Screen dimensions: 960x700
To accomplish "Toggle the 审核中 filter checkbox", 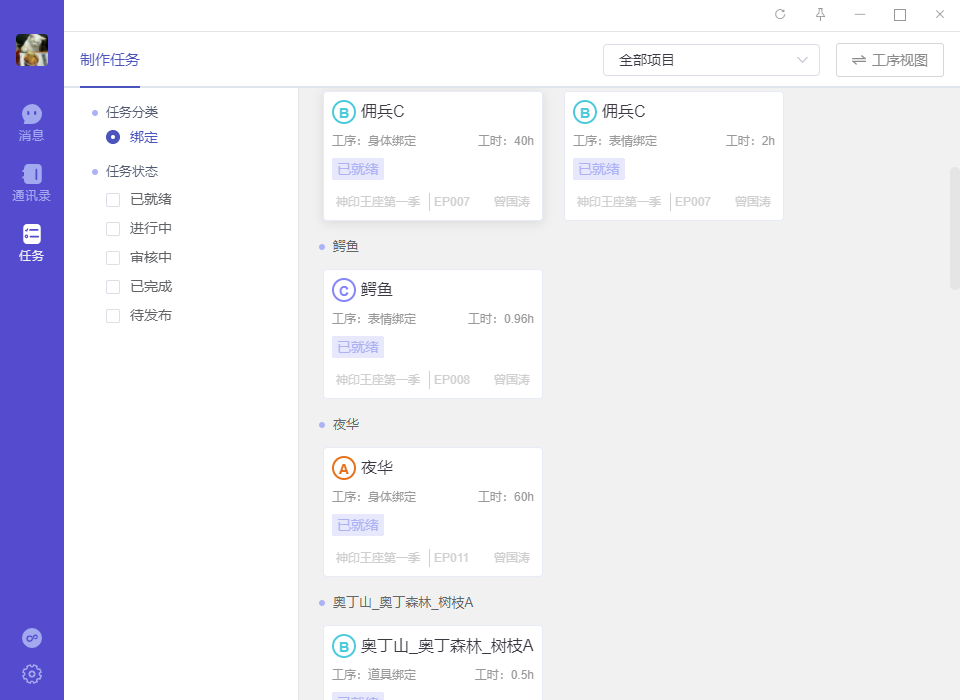I will click(x=113, y=258).
